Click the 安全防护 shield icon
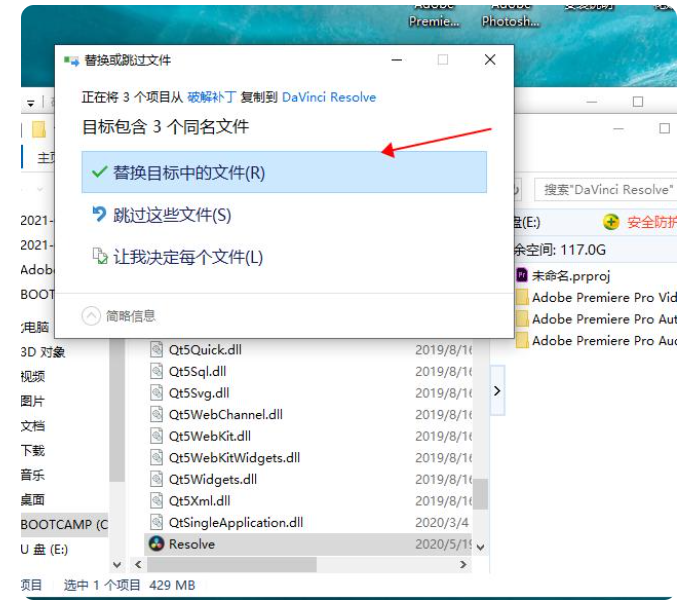This screenshot has height=600, width=687. (x=611, y=222)
